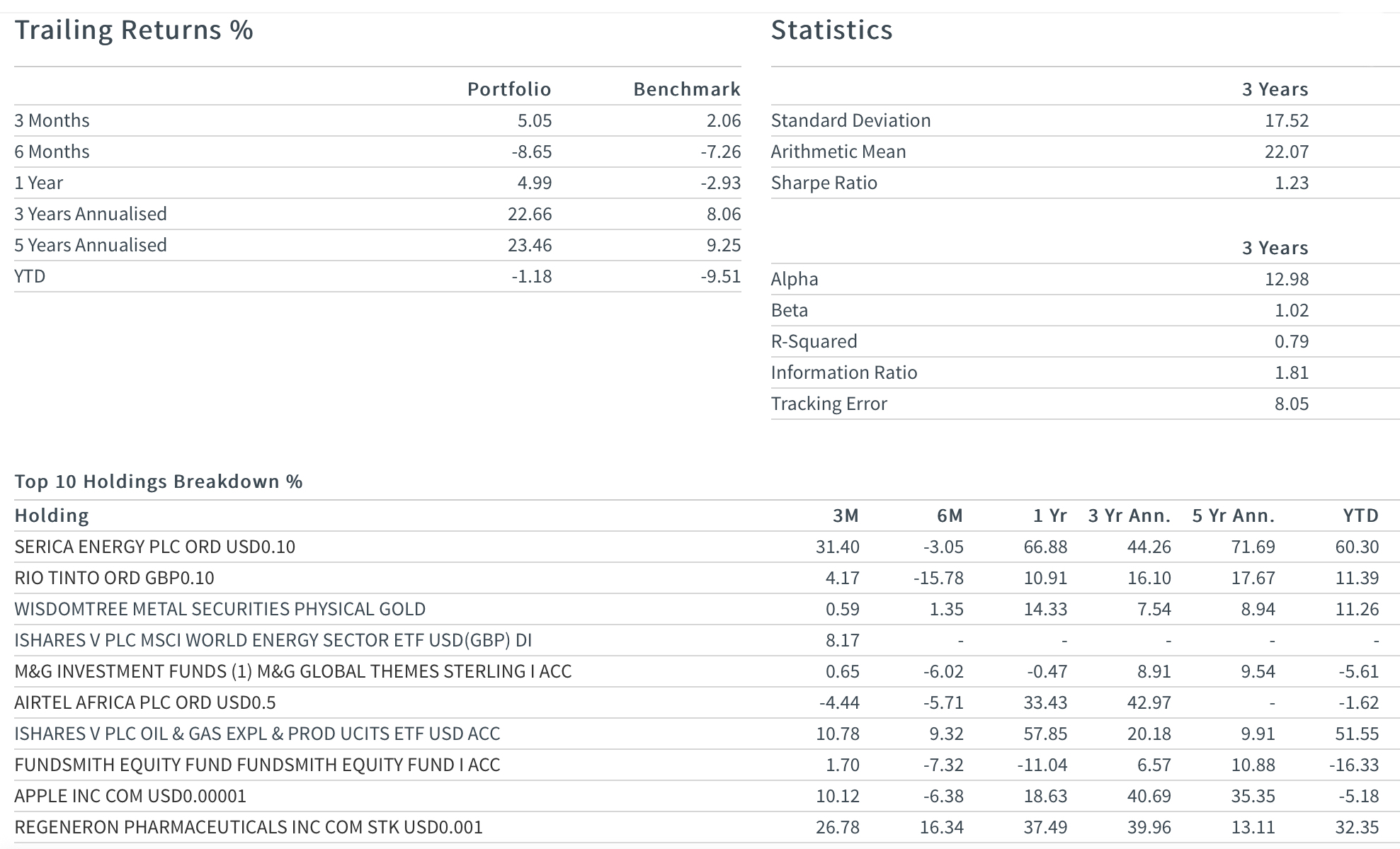Click Standard Deviation value 17.52
1400x849 pixels.
(x=1287, y=120)
